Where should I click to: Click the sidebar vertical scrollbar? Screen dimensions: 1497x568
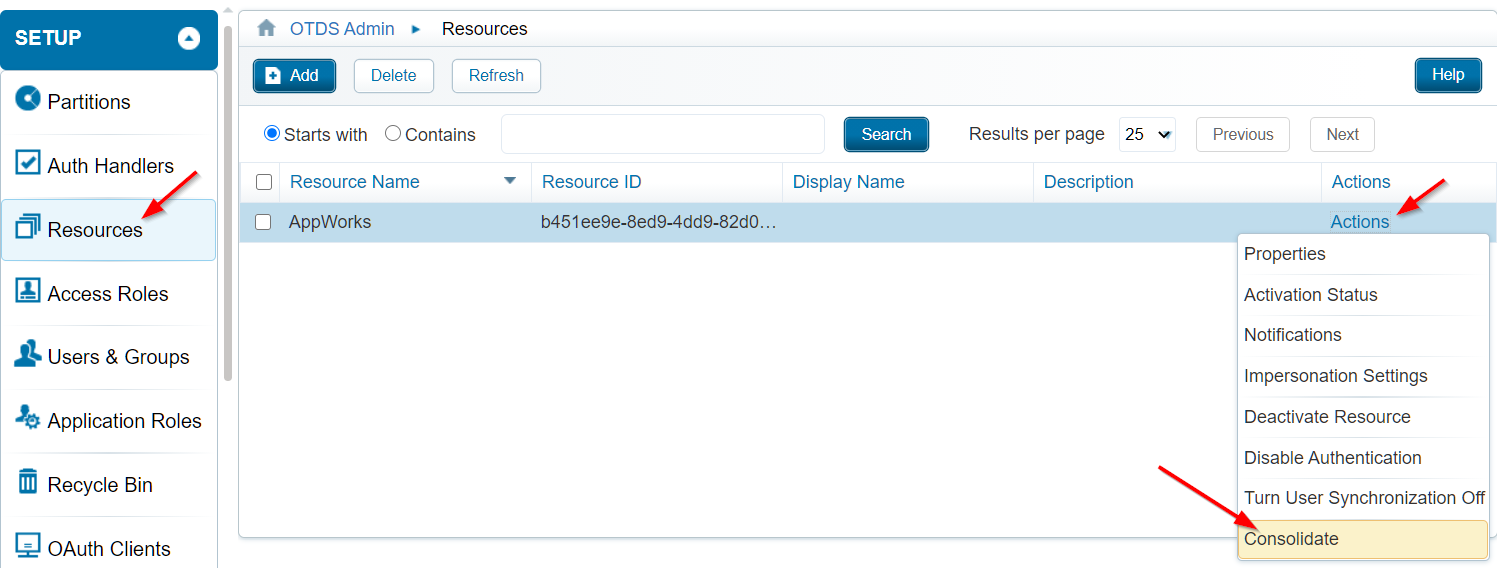[x=228, y=200]
